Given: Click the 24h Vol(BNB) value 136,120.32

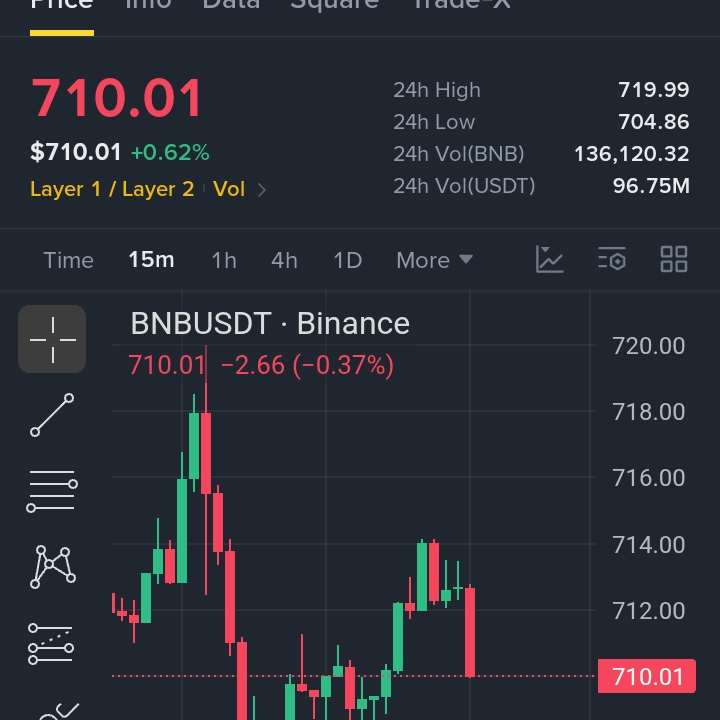Looking at the screenshot, I should click(631, 154).
